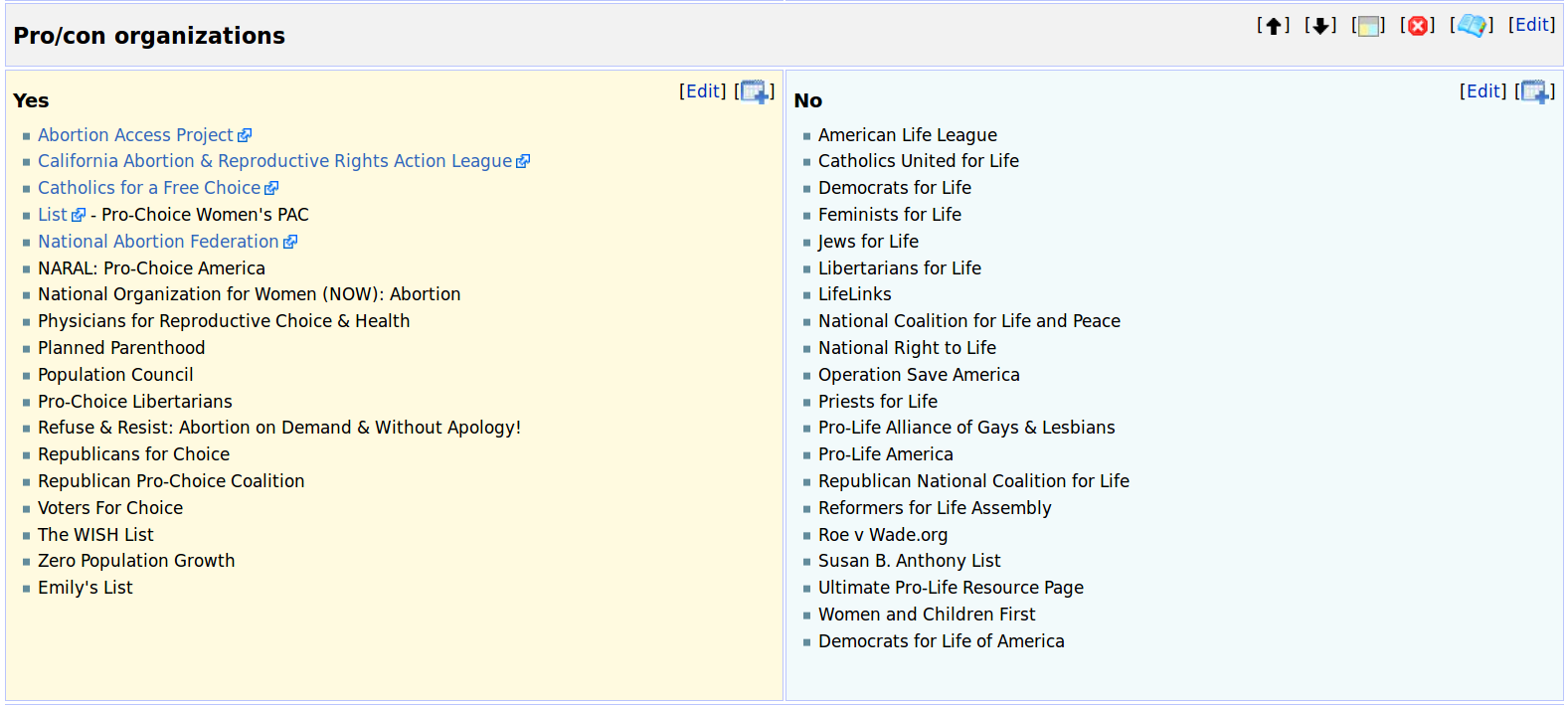1568x705 pixels.
Task: Click 'Republican Pro-Choice Coalition' entry
Action: tap(171, 481)
